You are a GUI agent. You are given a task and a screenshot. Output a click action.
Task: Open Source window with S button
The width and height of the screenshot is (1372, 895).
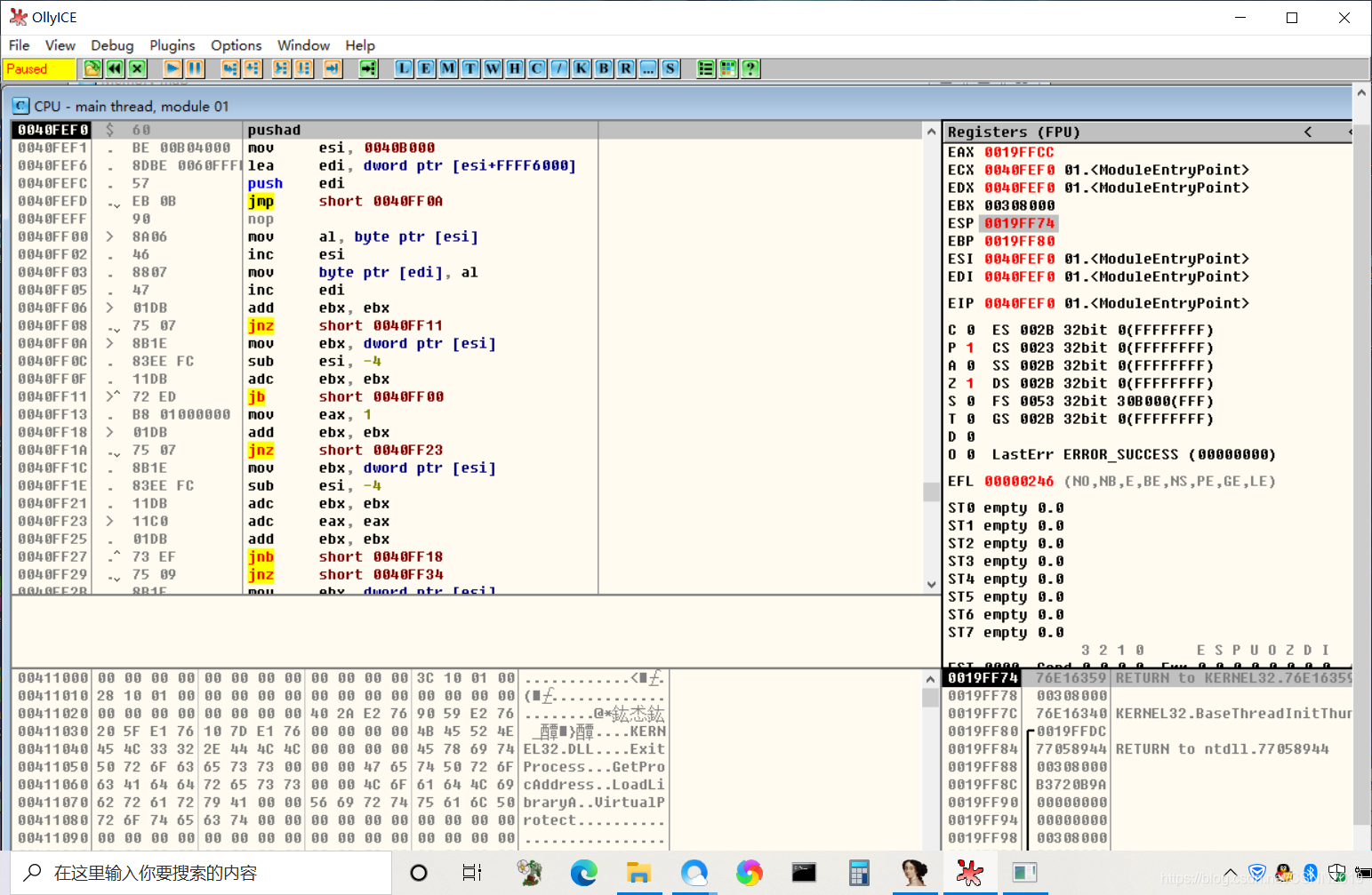coord(670,68)
